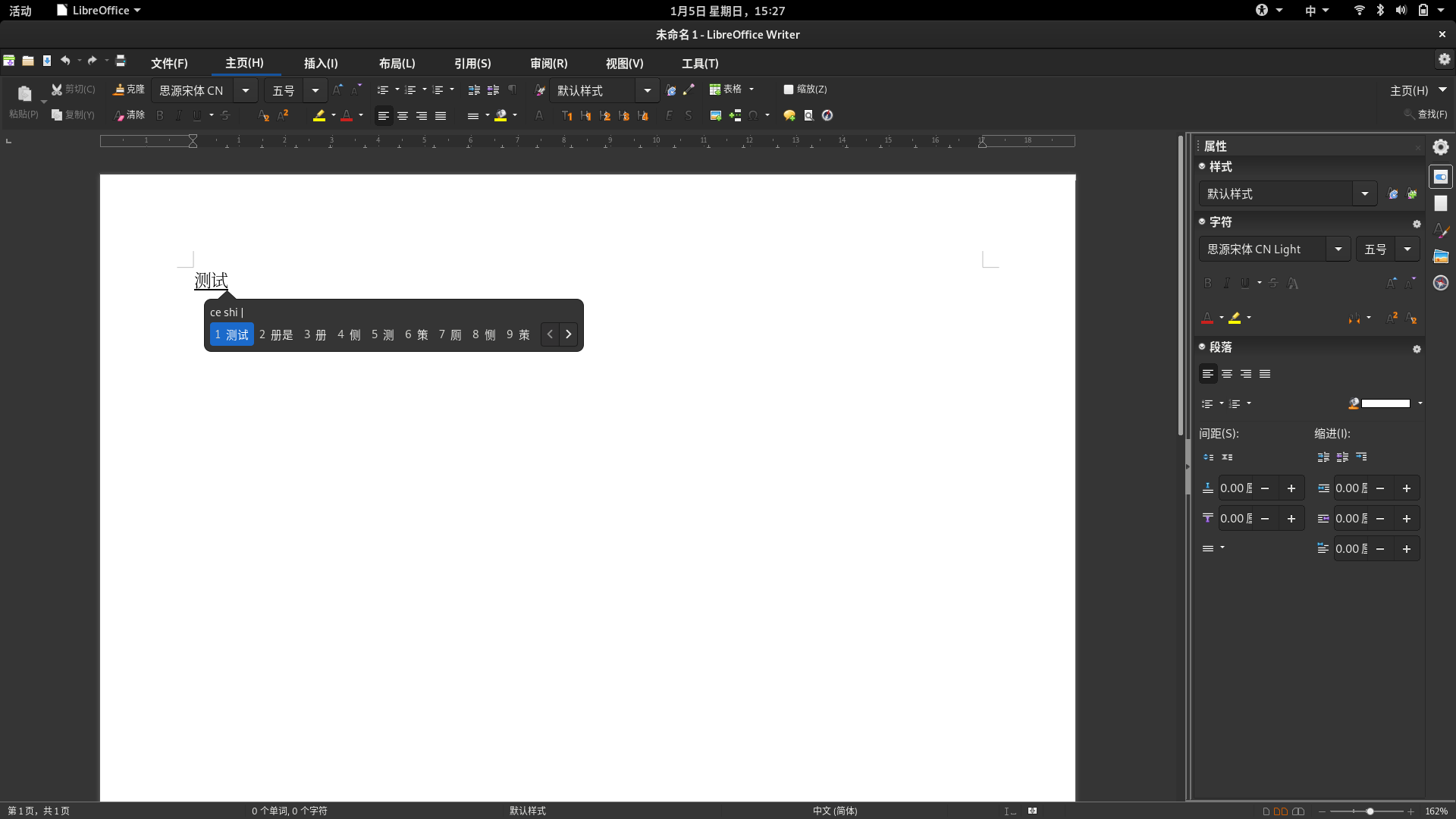Apply center paragraph alignment

coord(402,115)
